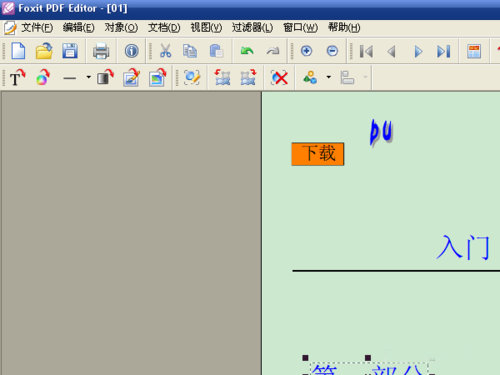Show document info with the blue i icon
Screen dimensions: 500x375
(x=131, y=51)
